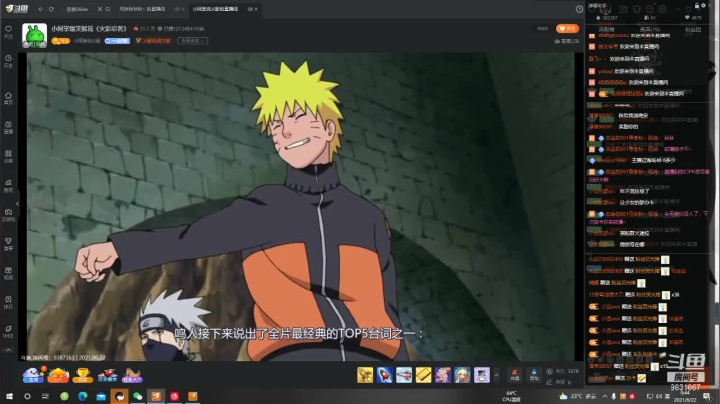Open the first blue activity icon below video
The image size is (720, 404).
[x=33, y=375]
